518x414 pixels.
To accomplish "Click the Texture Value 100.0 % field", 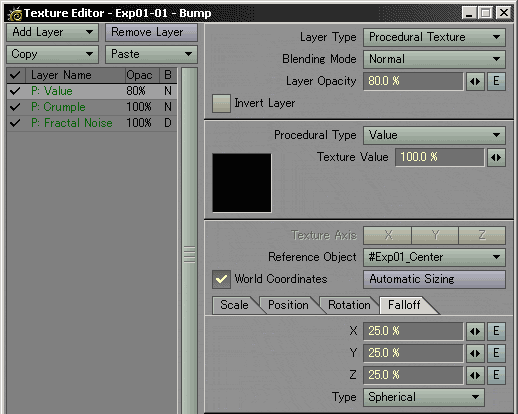I will (439, 157).
